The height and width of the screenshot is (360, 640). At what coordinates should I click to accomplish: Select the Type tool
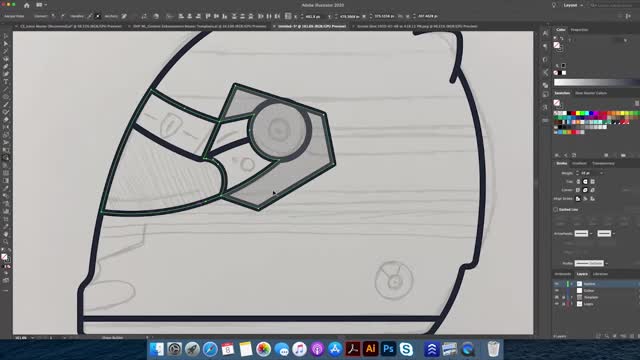click(x=6, y=82)
